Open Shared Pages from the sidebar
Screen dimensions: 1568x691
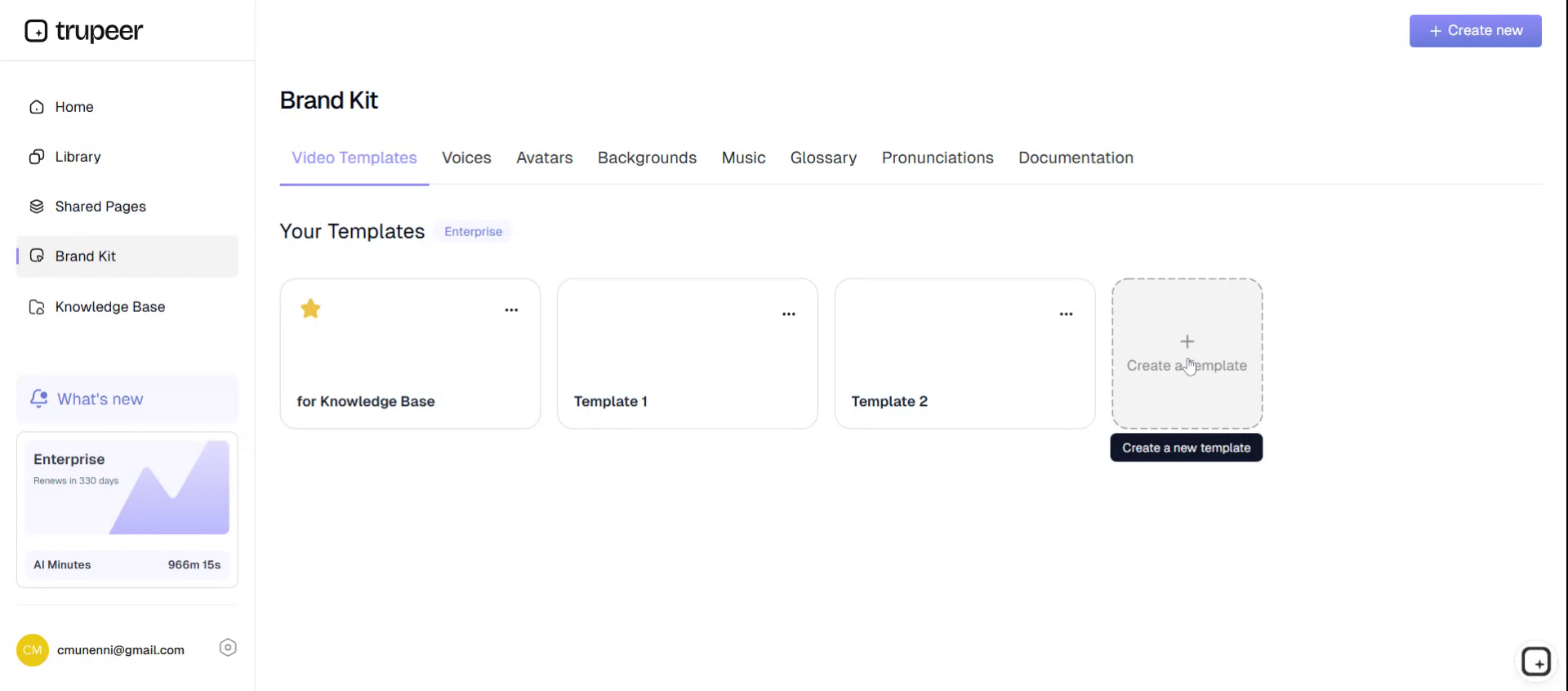[127, 207]
